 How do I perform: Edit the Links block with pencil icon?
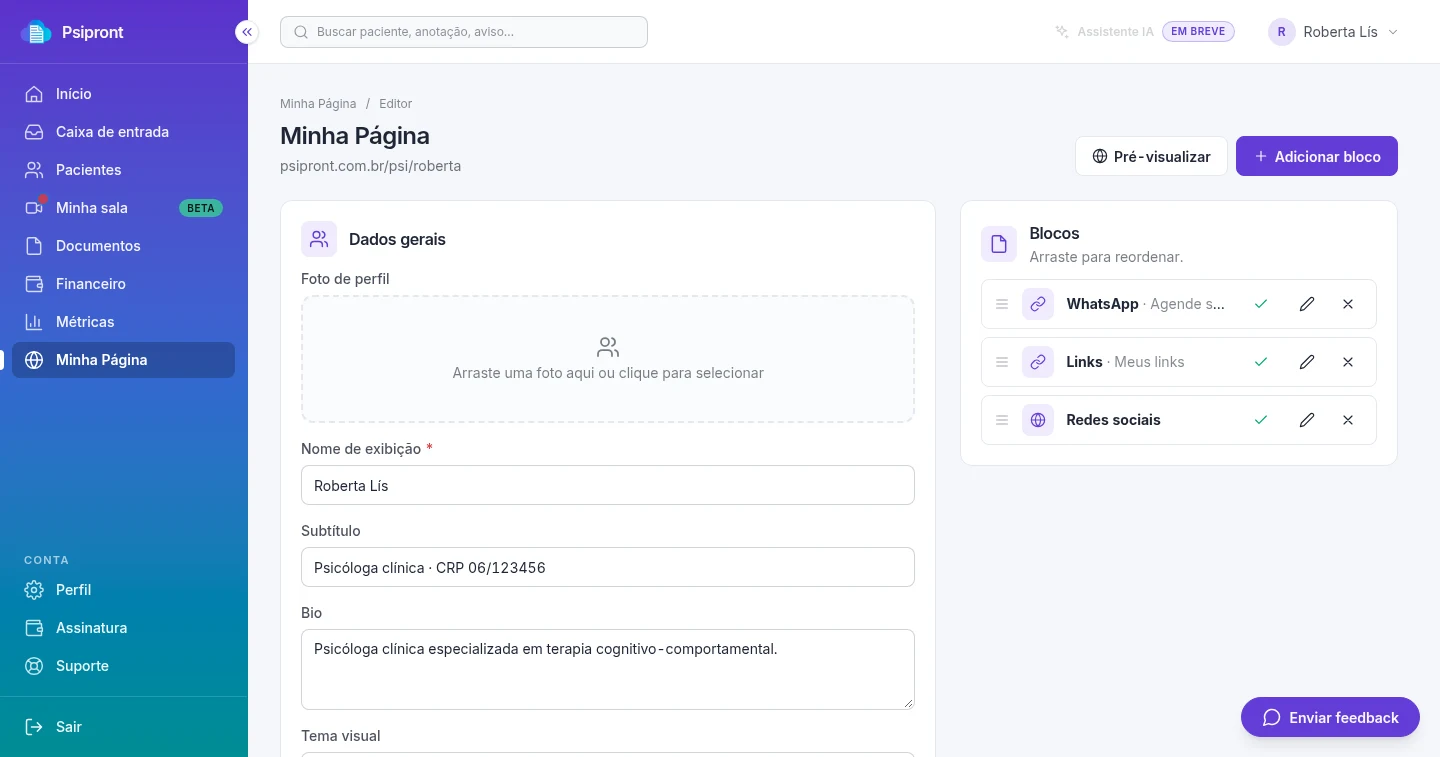[x=1307, y=362]
